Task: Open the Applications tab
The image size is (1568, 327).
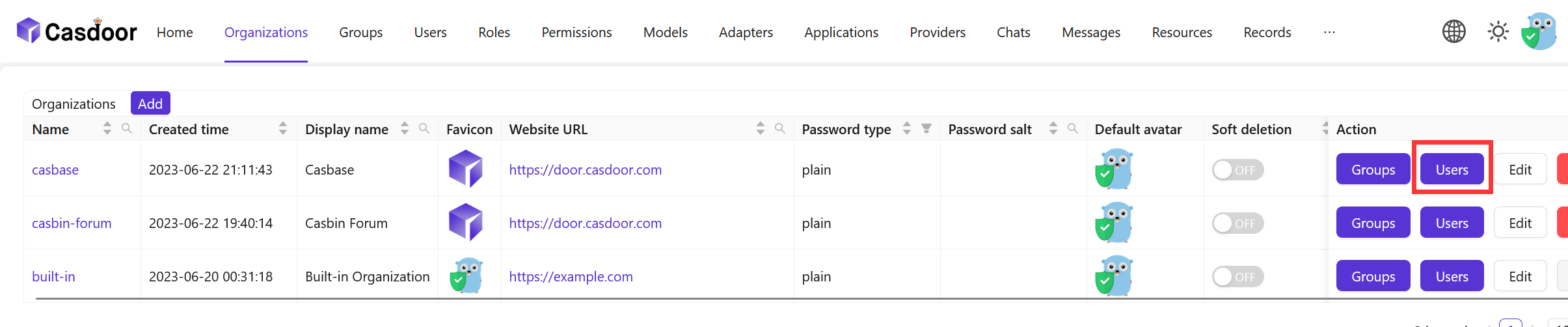Action: point(841,33)
